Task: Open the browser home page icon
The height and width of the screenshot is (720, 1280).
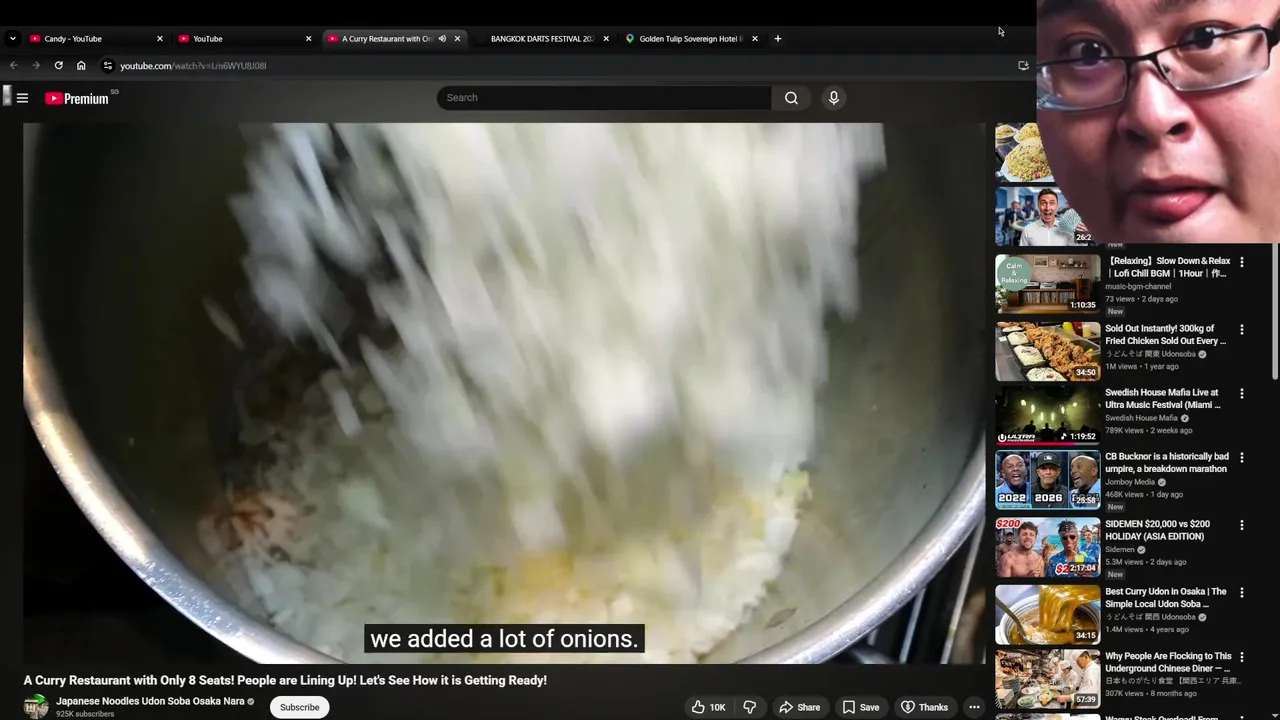Action: click(x=81, y=66)
